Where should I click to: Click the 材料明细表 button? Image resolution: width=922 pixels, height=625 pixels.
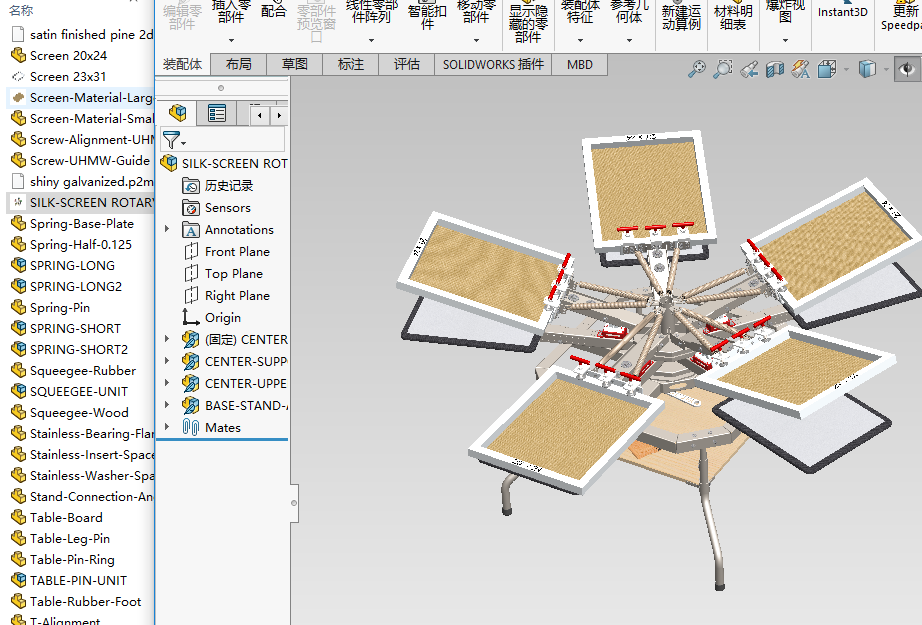[x=733, y=17]
